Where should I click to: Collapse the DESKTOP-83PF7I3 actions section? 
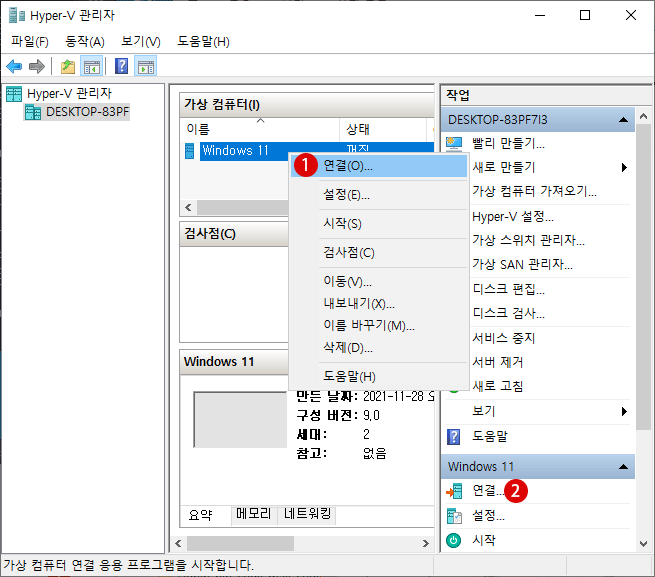coord(623,120)
